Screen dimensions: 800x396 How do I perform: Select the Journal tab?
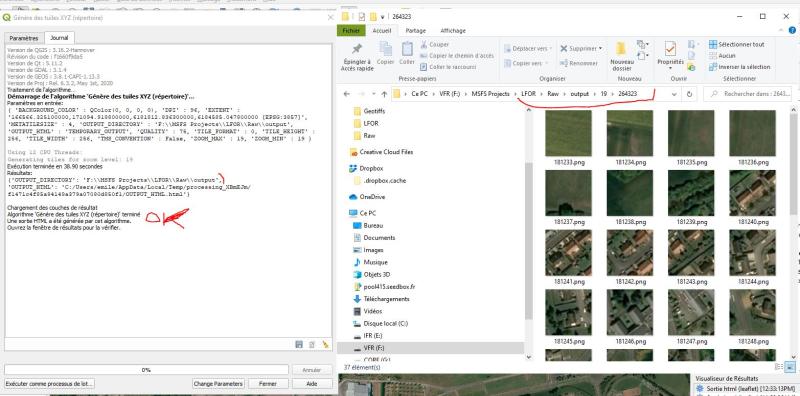coord(59,38)
